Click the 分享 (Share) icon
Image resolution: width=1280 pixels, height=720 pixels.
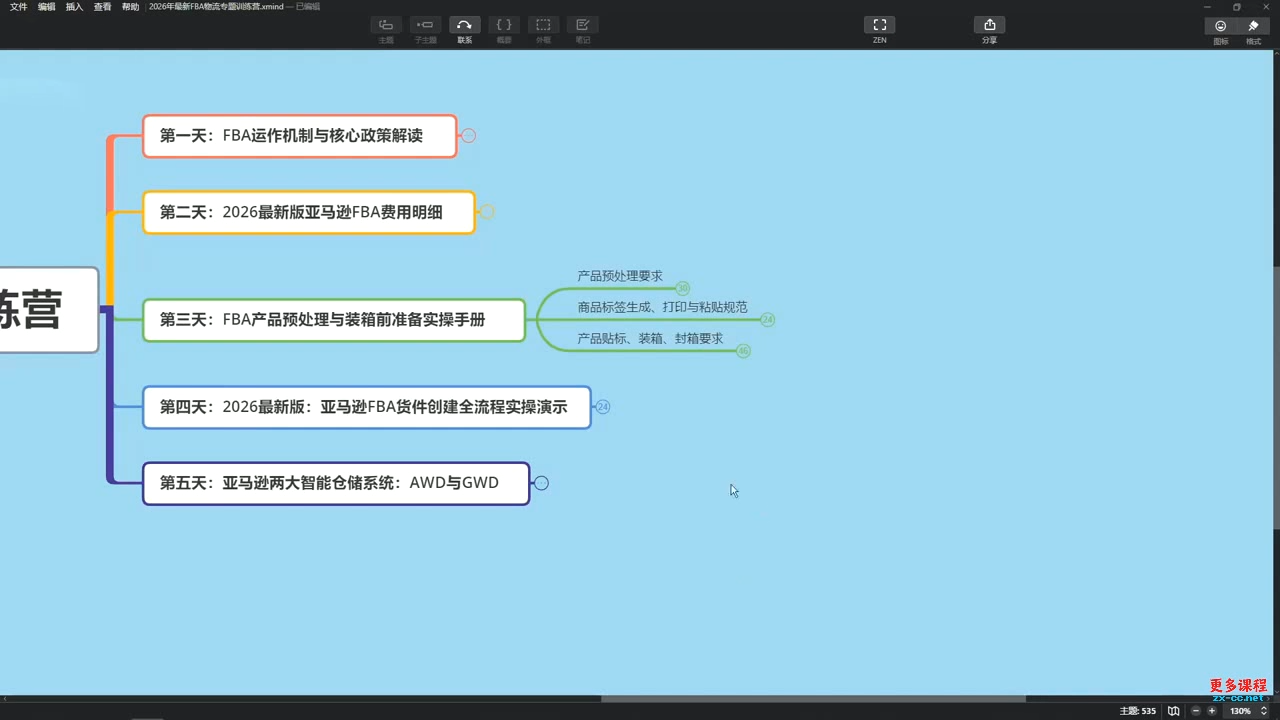[989, 25]
